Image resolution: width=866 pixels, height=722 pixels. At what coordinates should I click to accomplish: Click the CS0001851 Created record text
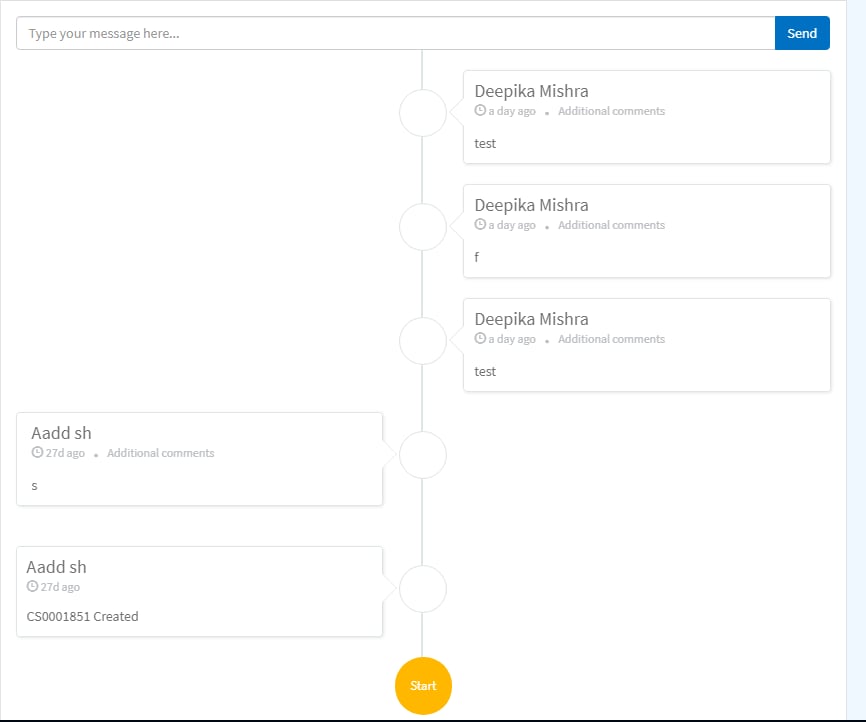tap(81, 616)
